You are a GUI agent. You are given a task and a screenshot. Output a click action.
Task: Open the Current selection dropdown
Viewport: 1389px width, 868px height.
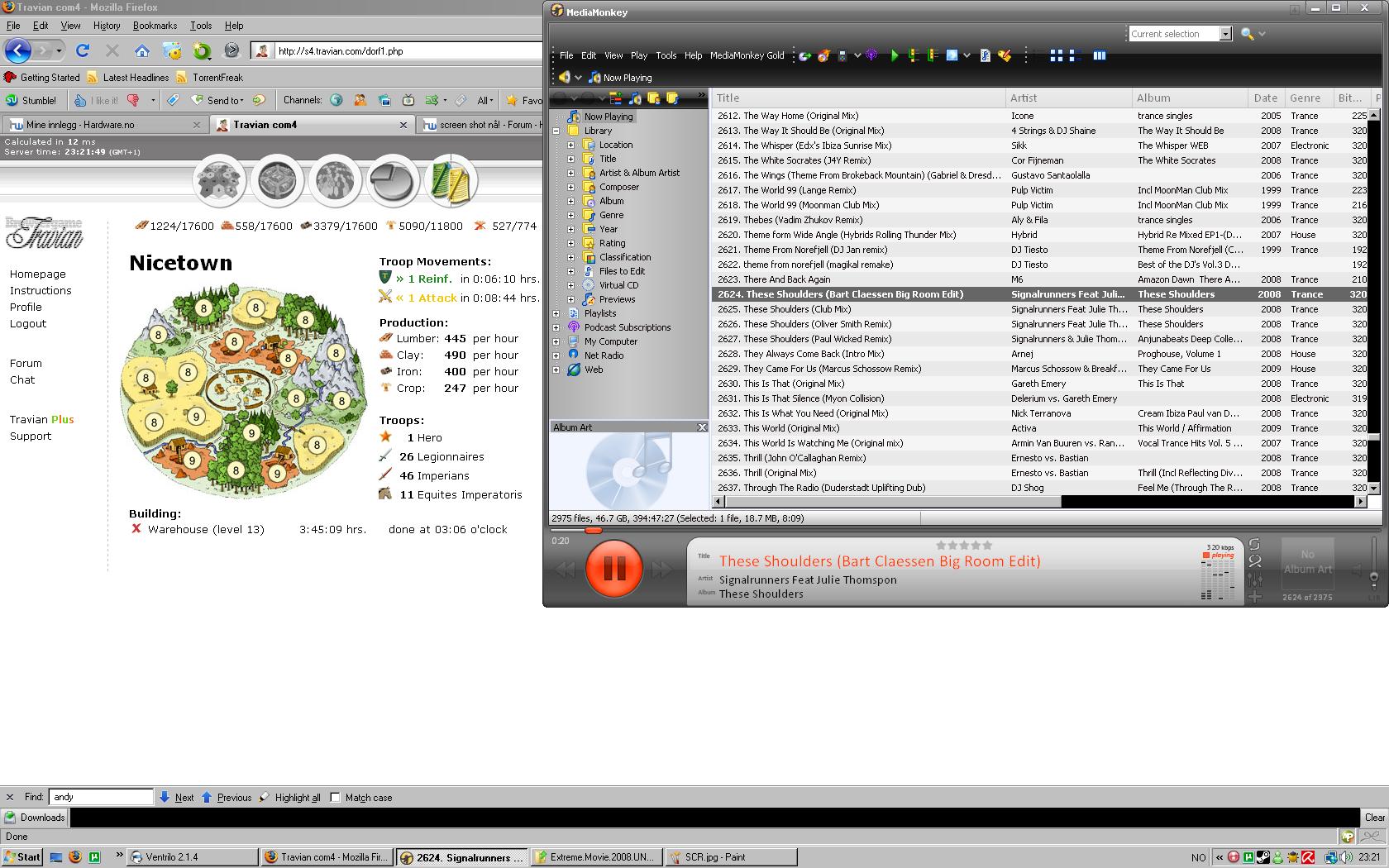pos(1225,34)
